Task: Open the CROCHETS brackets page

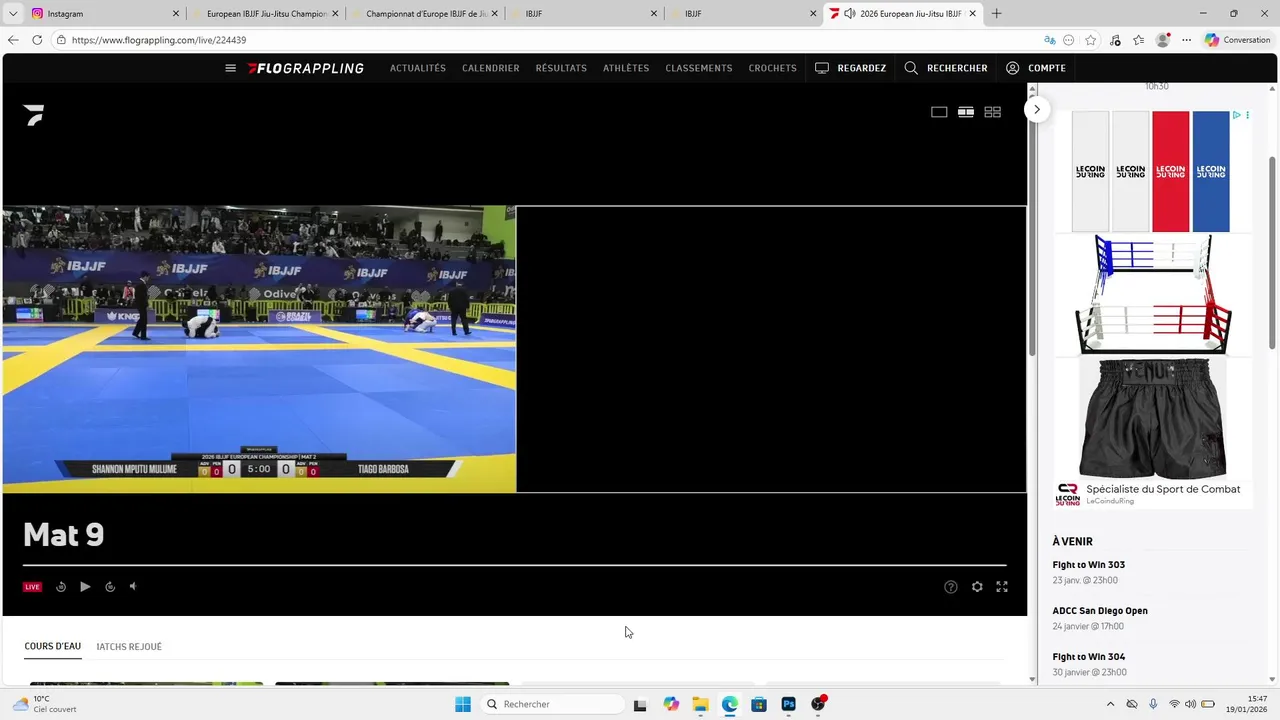Action: click(773, 68)
